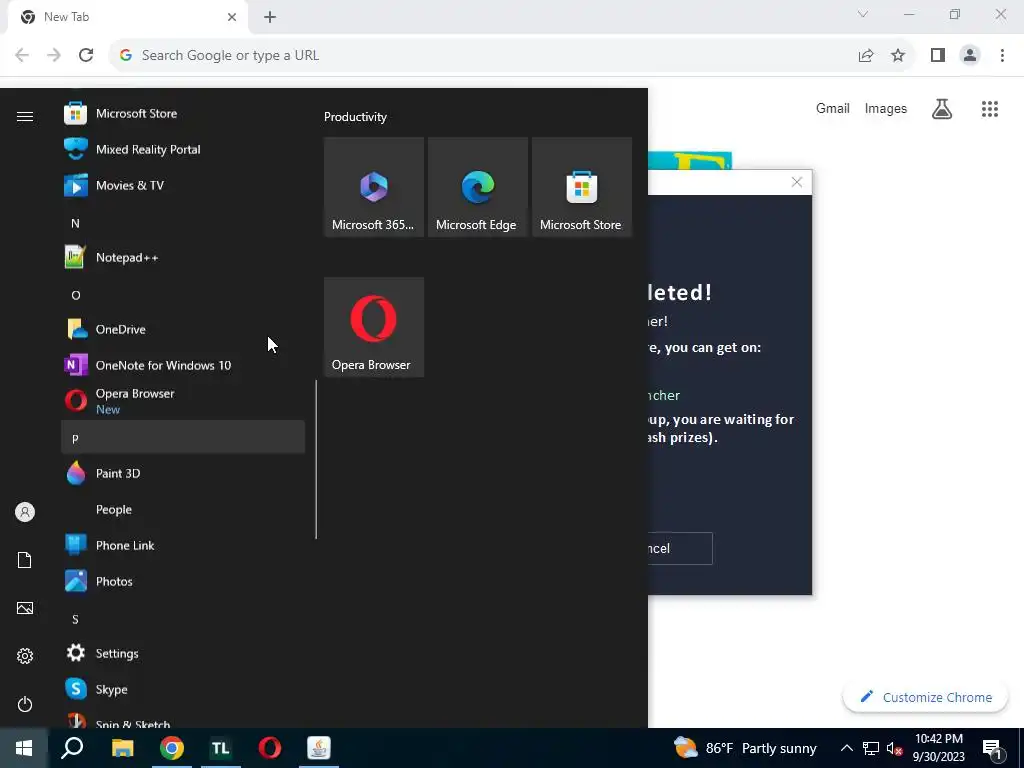Viewport: 1024px width, 768px height.
Task: Launch Opera Browser from the app list
Action: coord(183,401)
